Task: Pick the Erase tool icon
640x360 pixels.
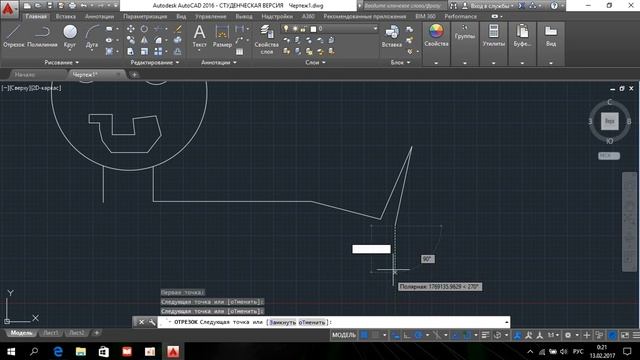Action: click(x=178, y=29)
